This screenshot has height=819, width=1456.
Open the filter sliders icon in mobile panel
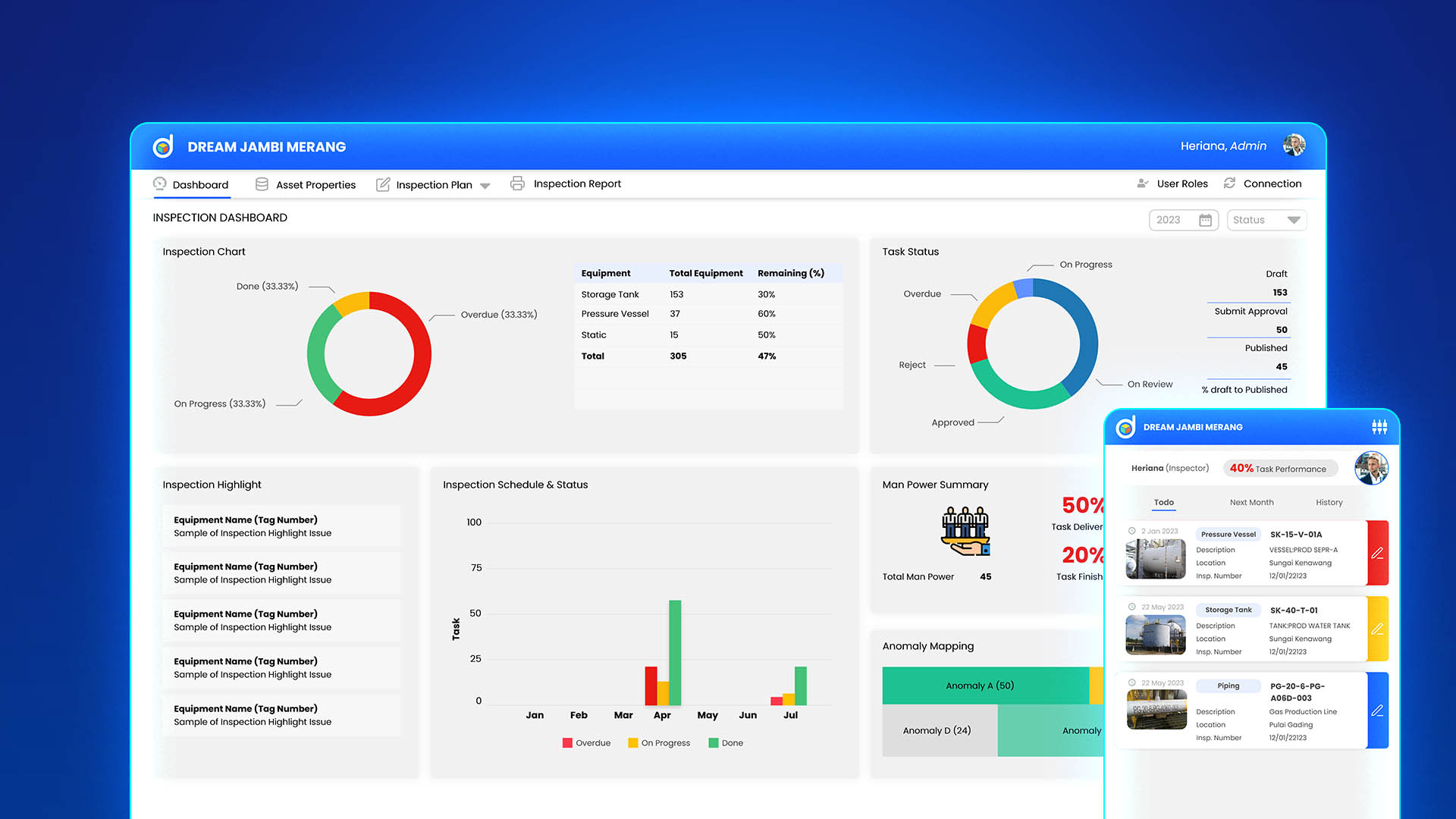point(1379,427)
